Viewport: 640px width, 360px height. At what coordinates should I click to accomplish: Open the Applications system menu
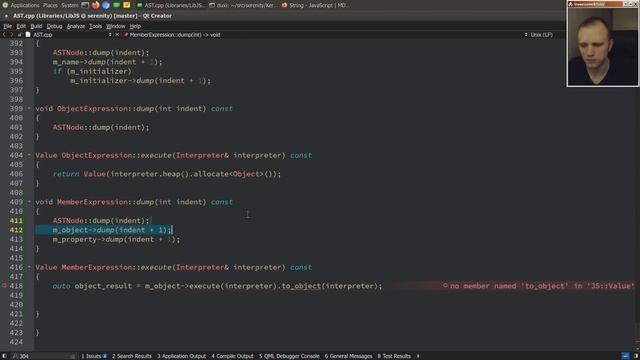click(x=24, y=5)
